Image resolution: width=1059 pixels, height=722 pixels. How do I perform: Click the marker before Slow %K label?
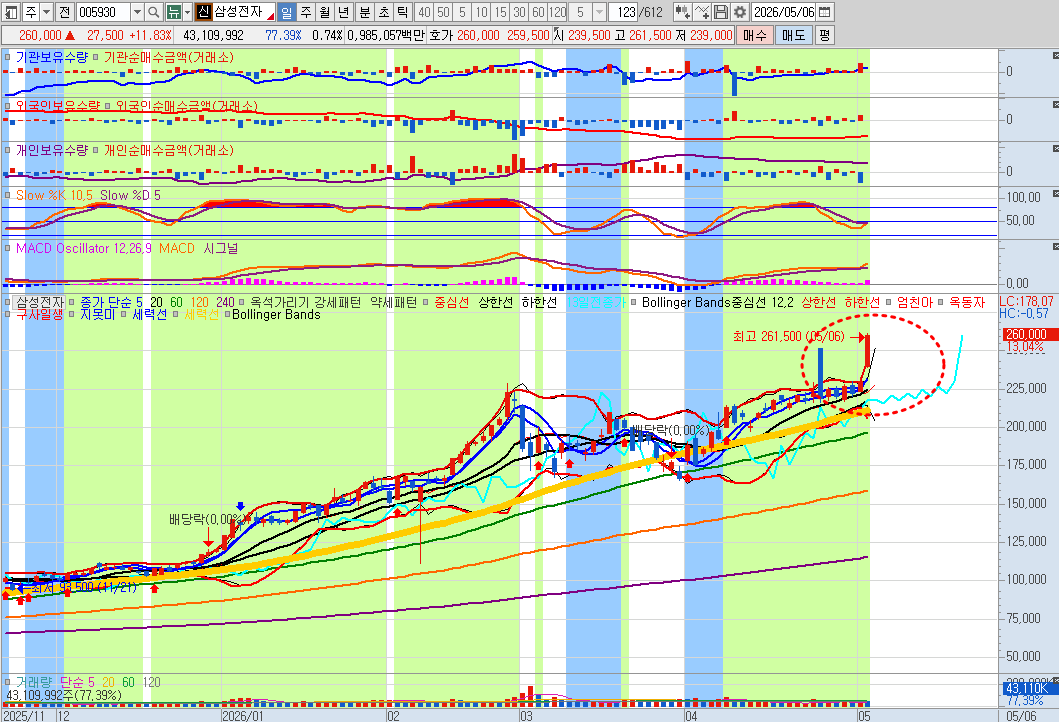tap(8, 195)
